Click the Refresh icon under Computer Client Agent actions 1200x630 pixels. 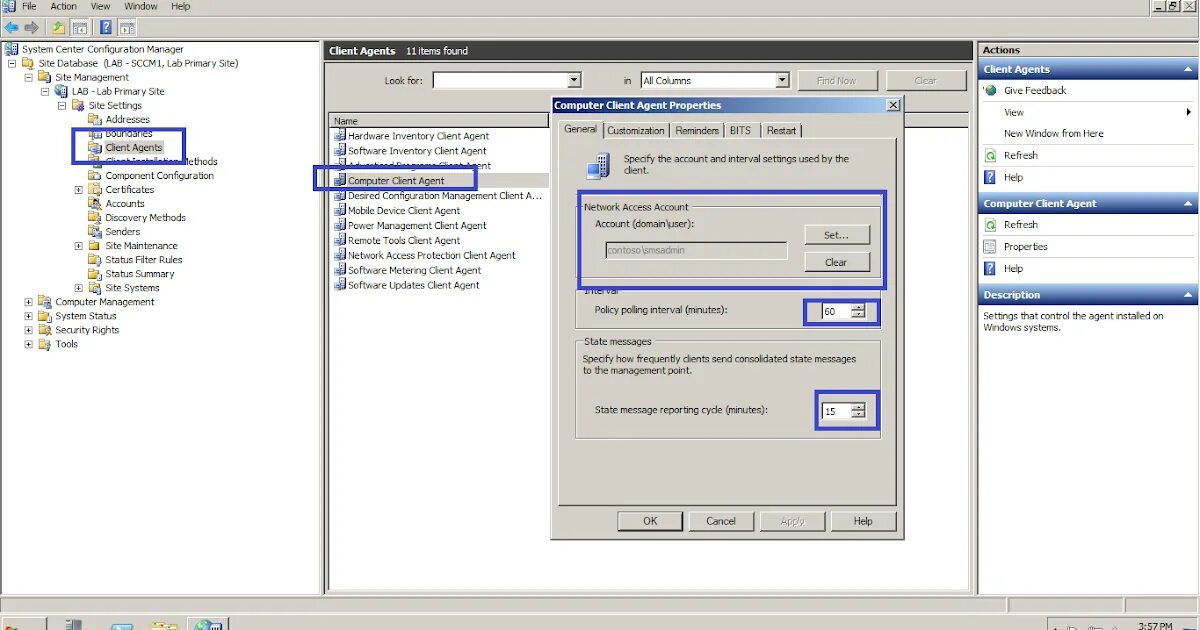pyautogui.click(x=991, y=224)
